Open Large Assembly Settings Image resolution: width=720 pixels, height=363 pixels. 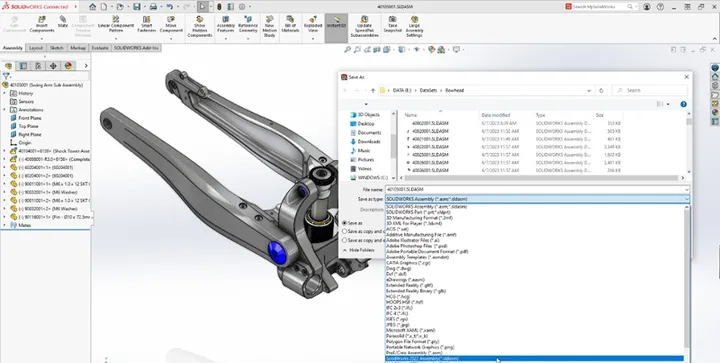pyautogui.click(x=414, y=27)
